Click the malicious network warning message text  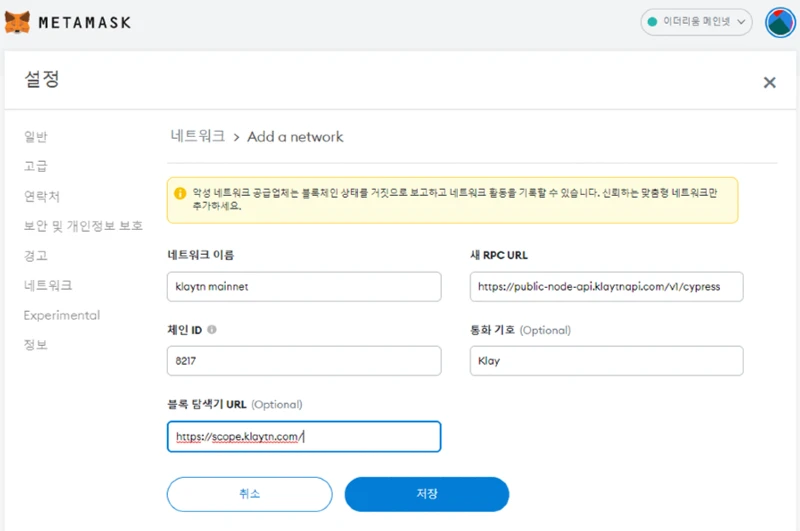click(x=455, y=199)
